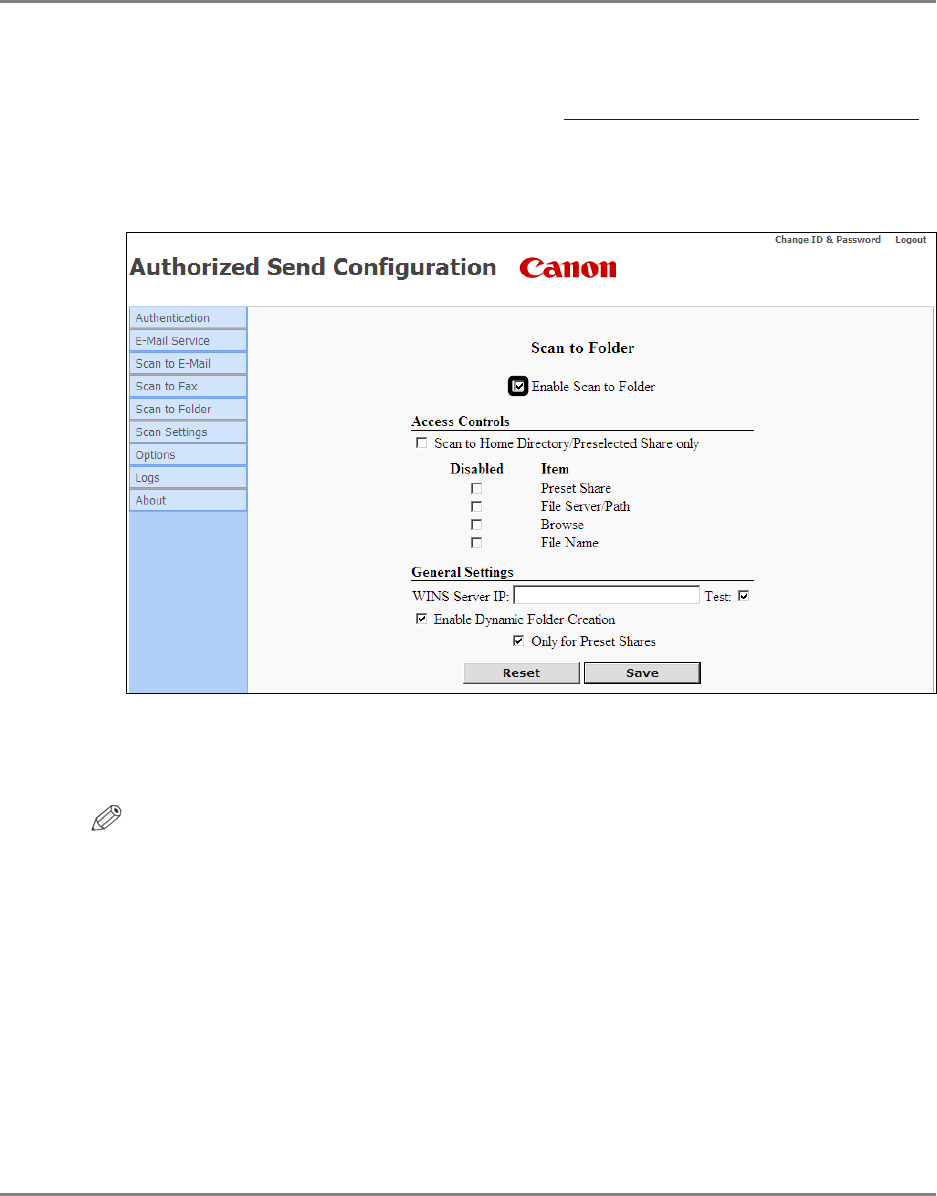
Task: Toggle Only for Preset Shares checkbox
Action: pyautogui.click(x=518, y=641)
